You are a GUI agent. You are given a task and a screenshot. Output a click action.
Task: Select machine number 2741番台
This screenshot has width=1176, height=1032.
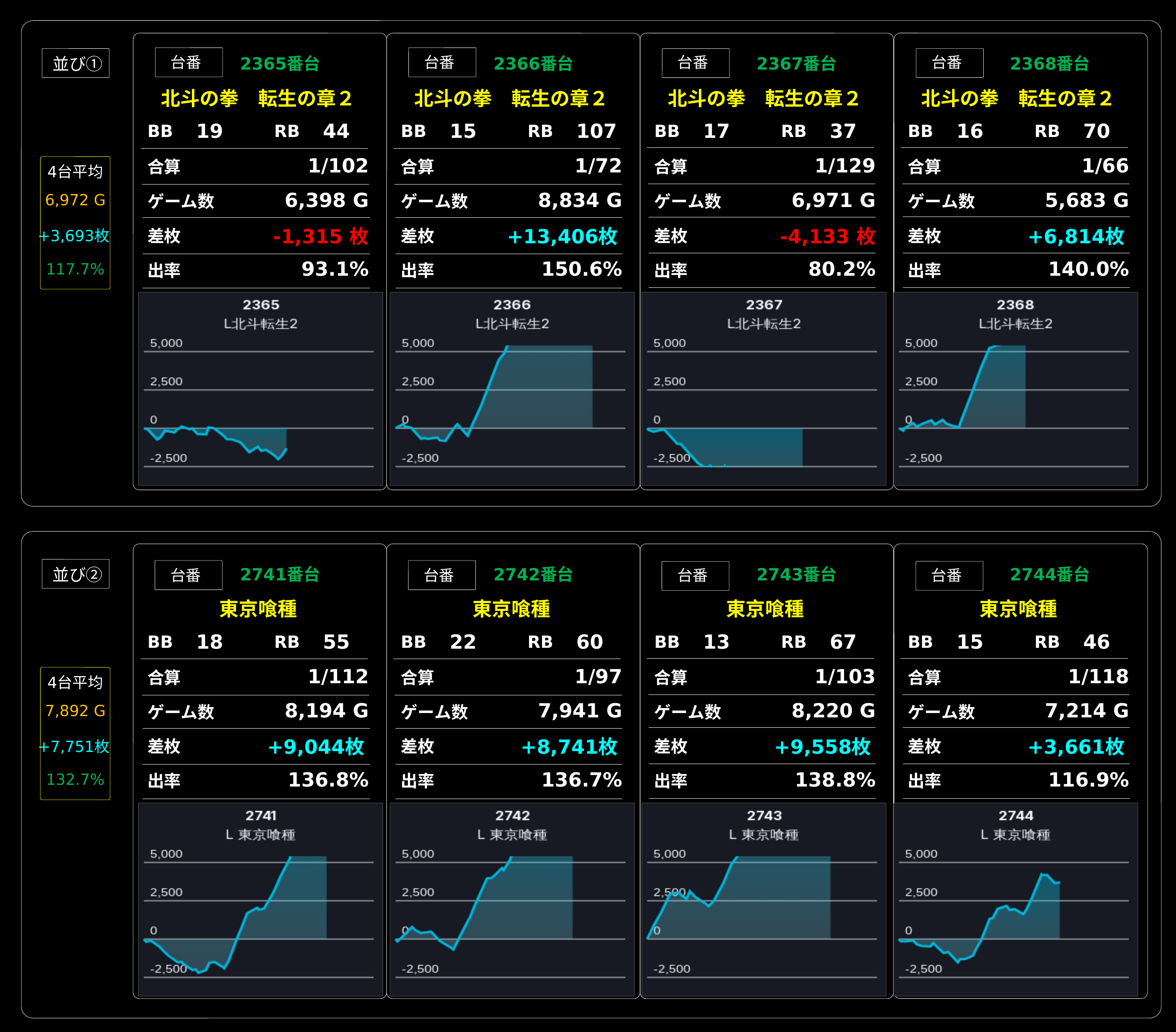click(x=280, y=574)
